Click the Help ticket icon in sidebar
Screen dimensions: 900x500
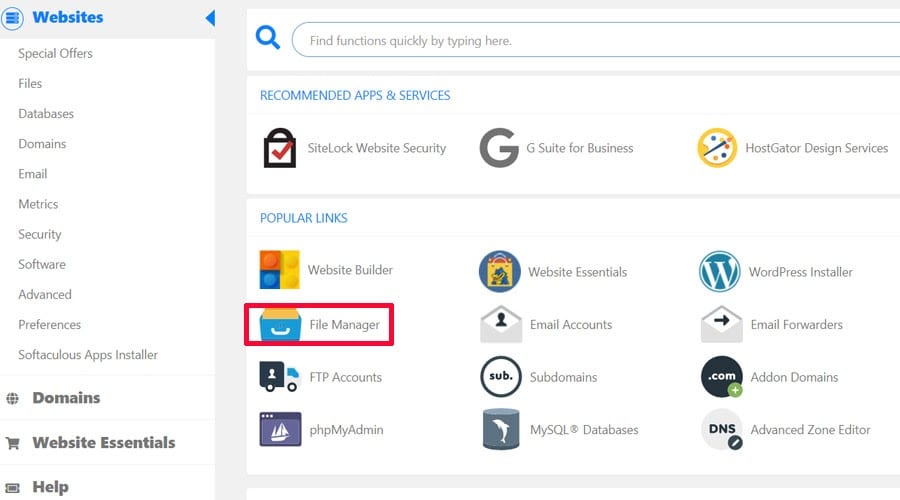pos(13,488)
